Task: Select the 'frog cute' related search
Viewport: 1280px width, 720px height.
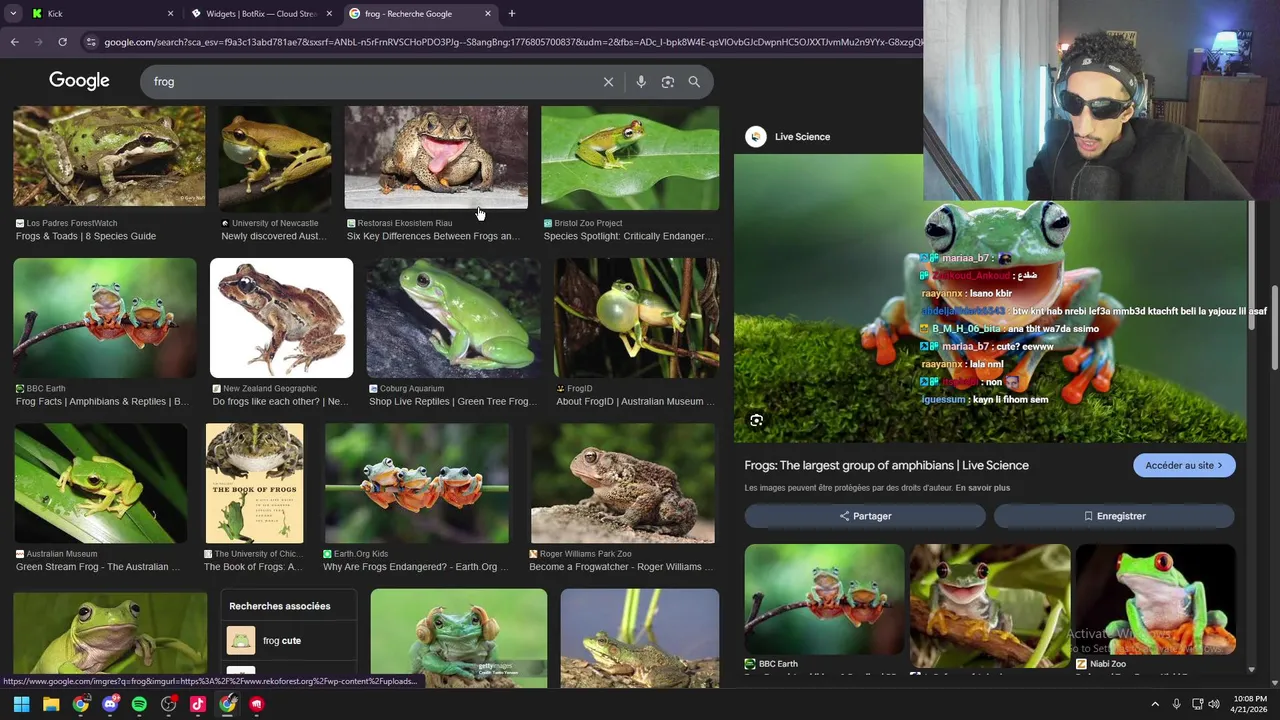Action: [x=289, y=640]
